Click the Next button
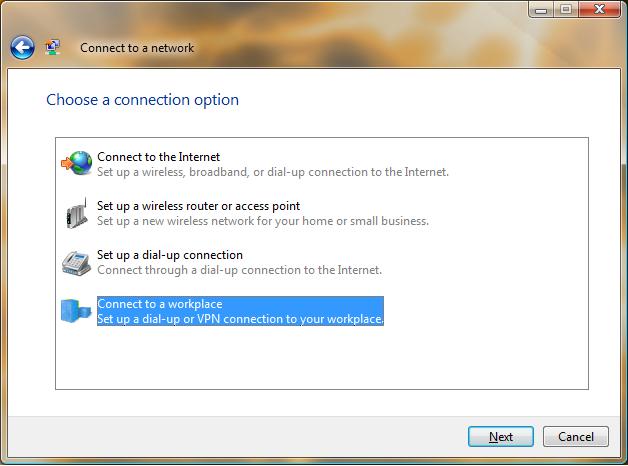 click(501, 436)
